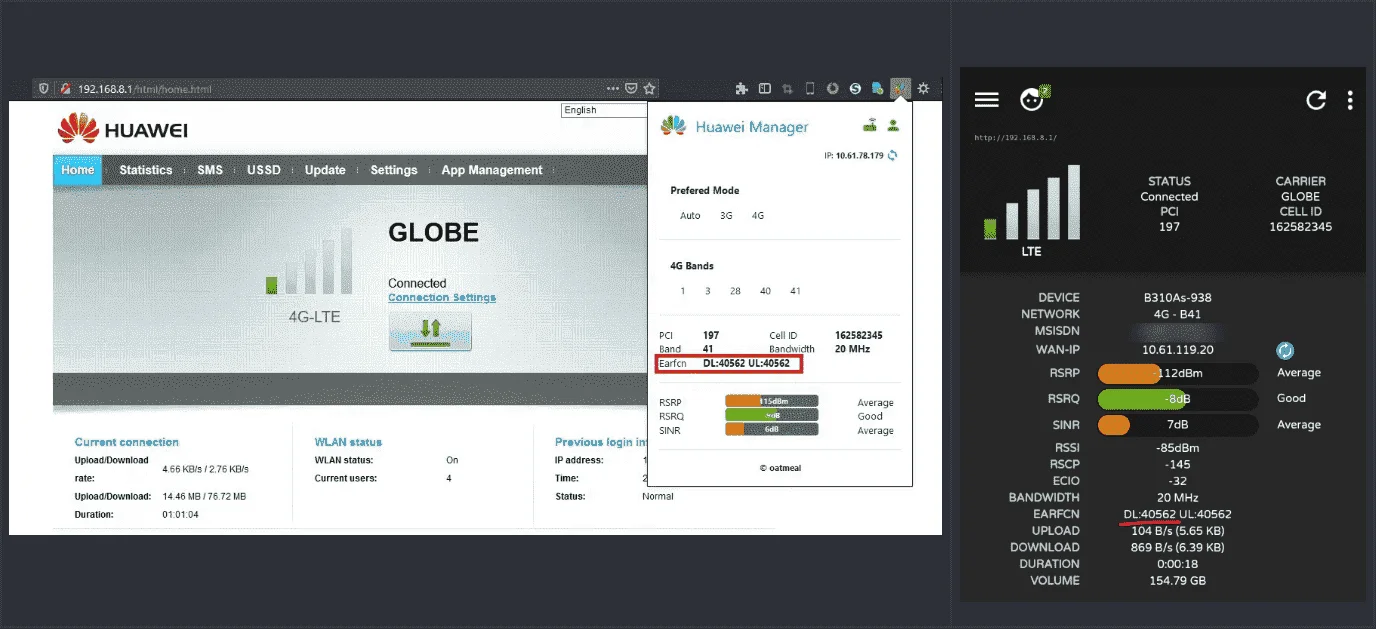Screen dimensions: 1376x629
Task: Open the hamburger menu in the dark app
Action: [987, 99]
